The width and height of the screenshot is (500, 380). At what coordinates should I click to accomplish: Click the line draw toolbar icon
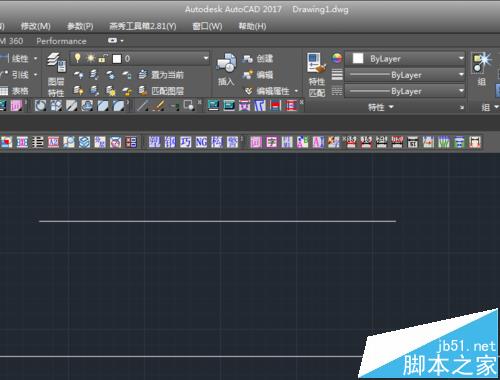[x=143, y=106]
